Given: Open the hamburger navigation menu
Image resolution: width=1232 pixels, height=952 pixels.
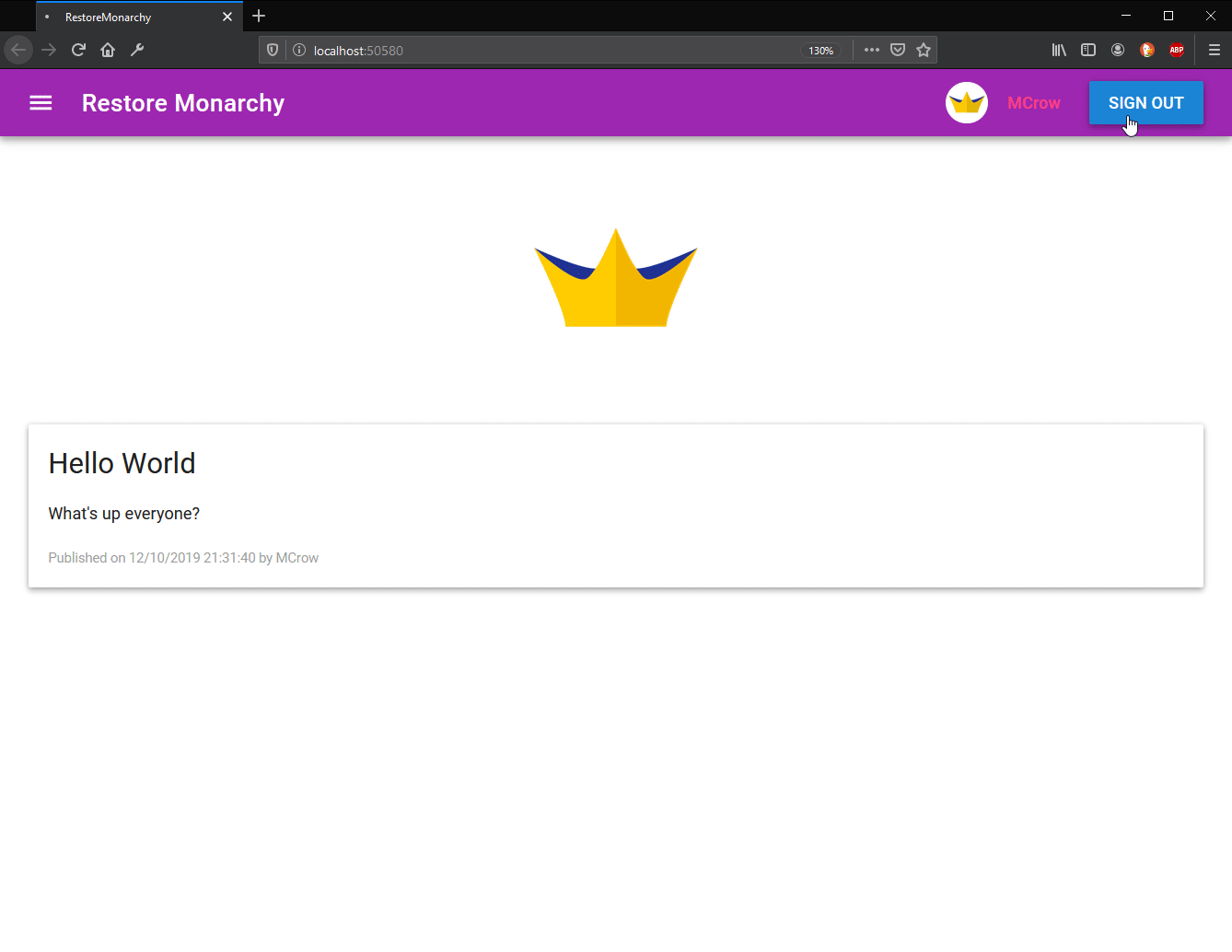Looking at the screenshot, I should [x=41, y=103].
